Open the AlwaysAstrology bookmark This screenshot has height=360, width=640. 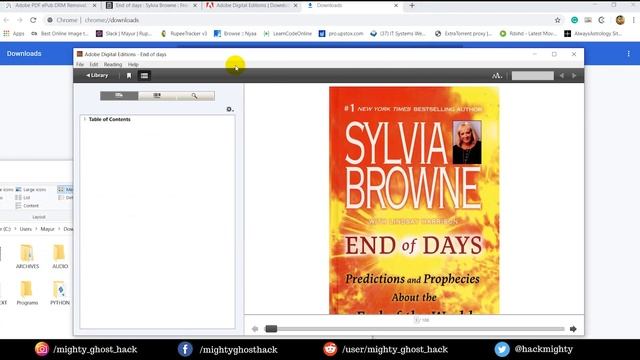(593, 33)
